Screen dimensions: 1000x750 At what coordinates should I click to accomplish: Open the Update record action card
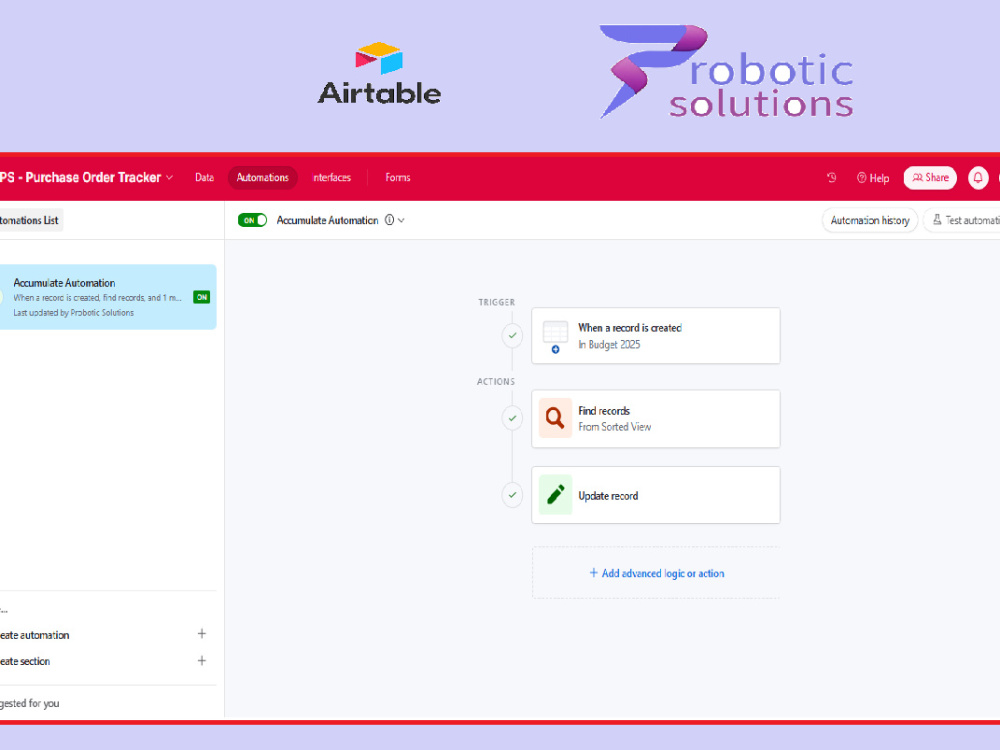click(x=656, y=495)
